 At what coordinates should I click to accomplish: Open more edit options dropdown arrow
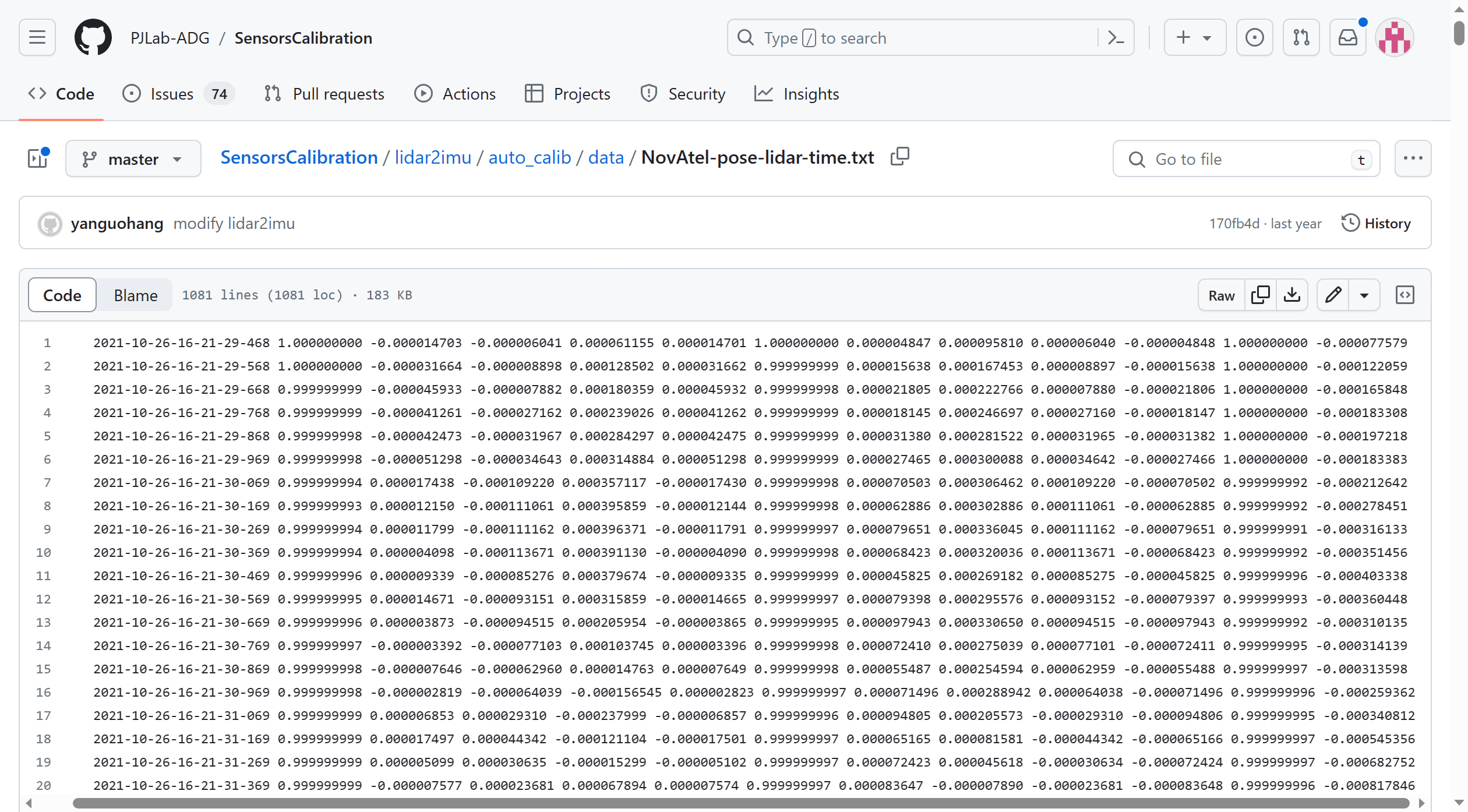[1364, 295]
